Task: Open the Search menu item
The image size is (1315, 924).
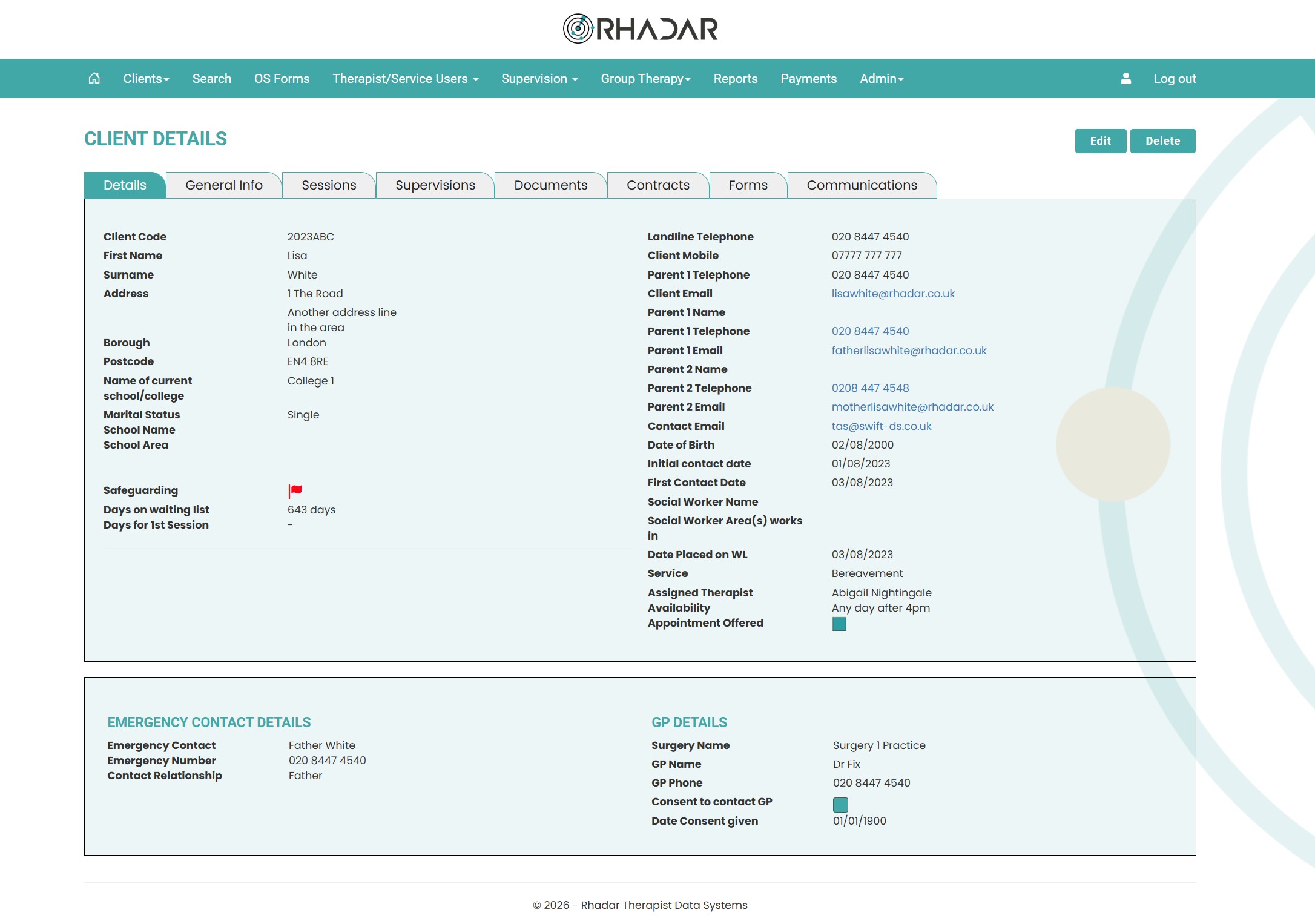Action: [212, 79]
